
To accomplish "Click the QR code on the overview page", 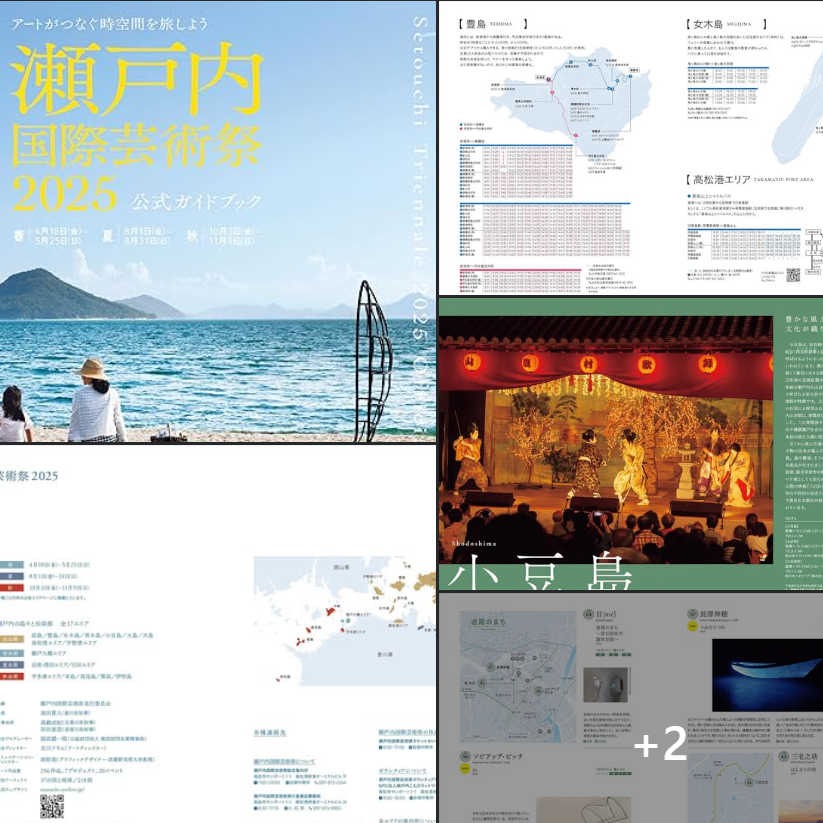I will pos(52,806).
